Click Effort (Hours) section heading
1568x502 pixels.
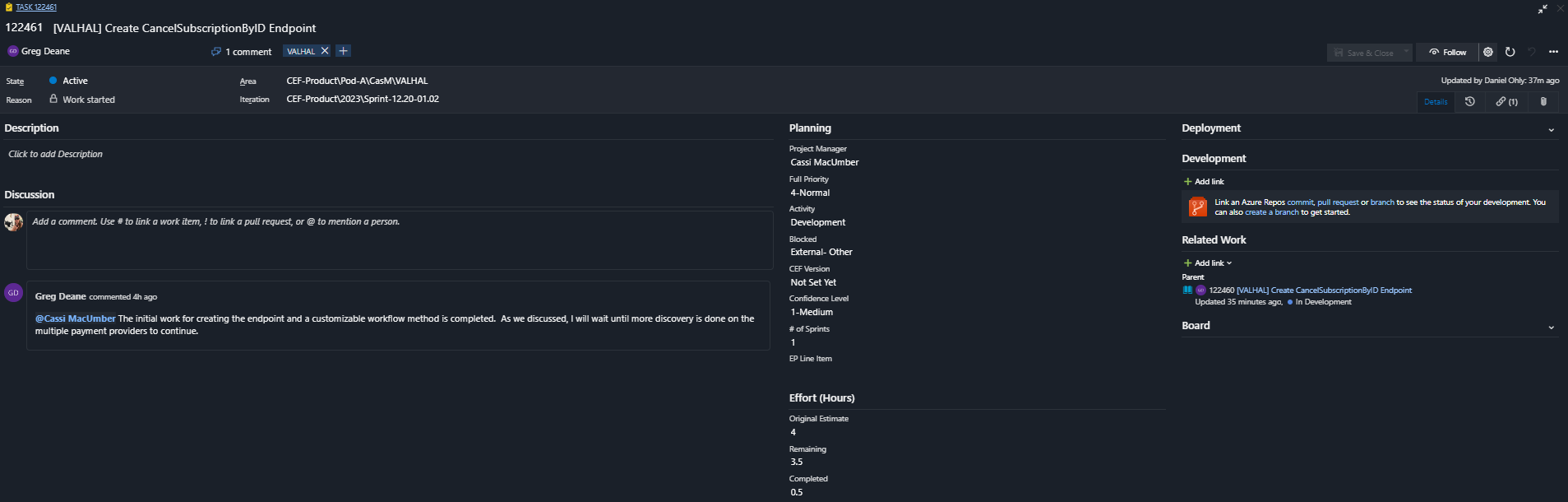pos(821,398)
